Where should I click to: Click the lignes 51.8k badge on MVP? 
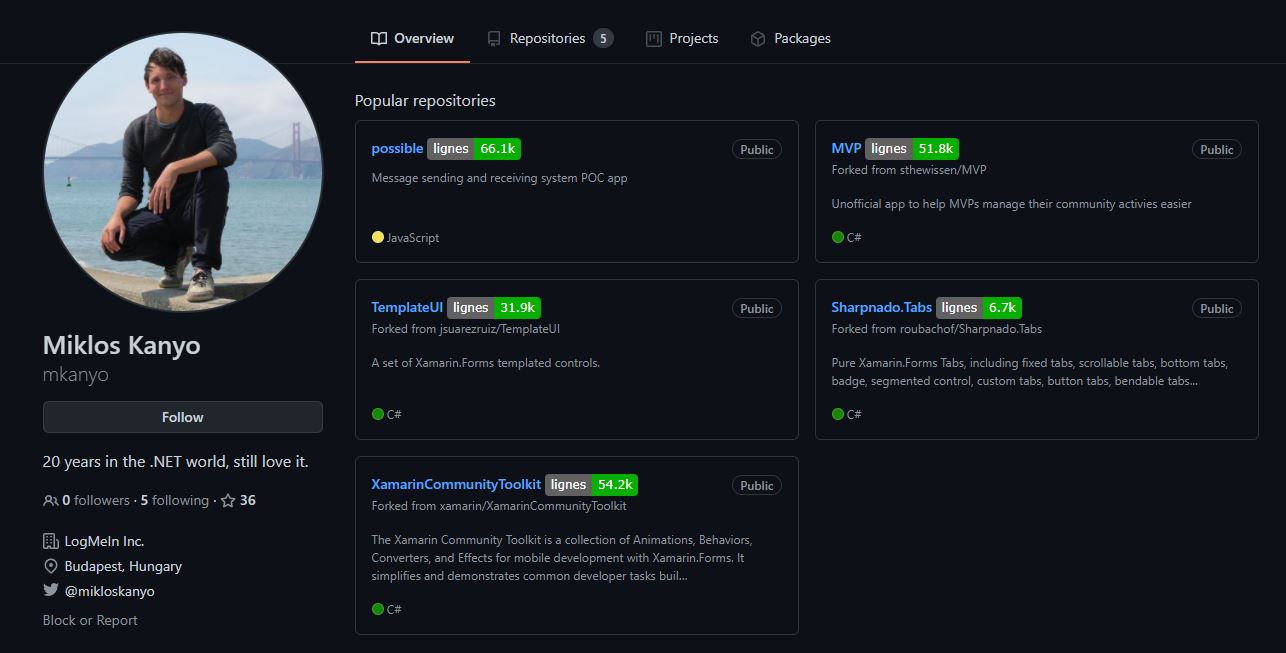[911, 149]
